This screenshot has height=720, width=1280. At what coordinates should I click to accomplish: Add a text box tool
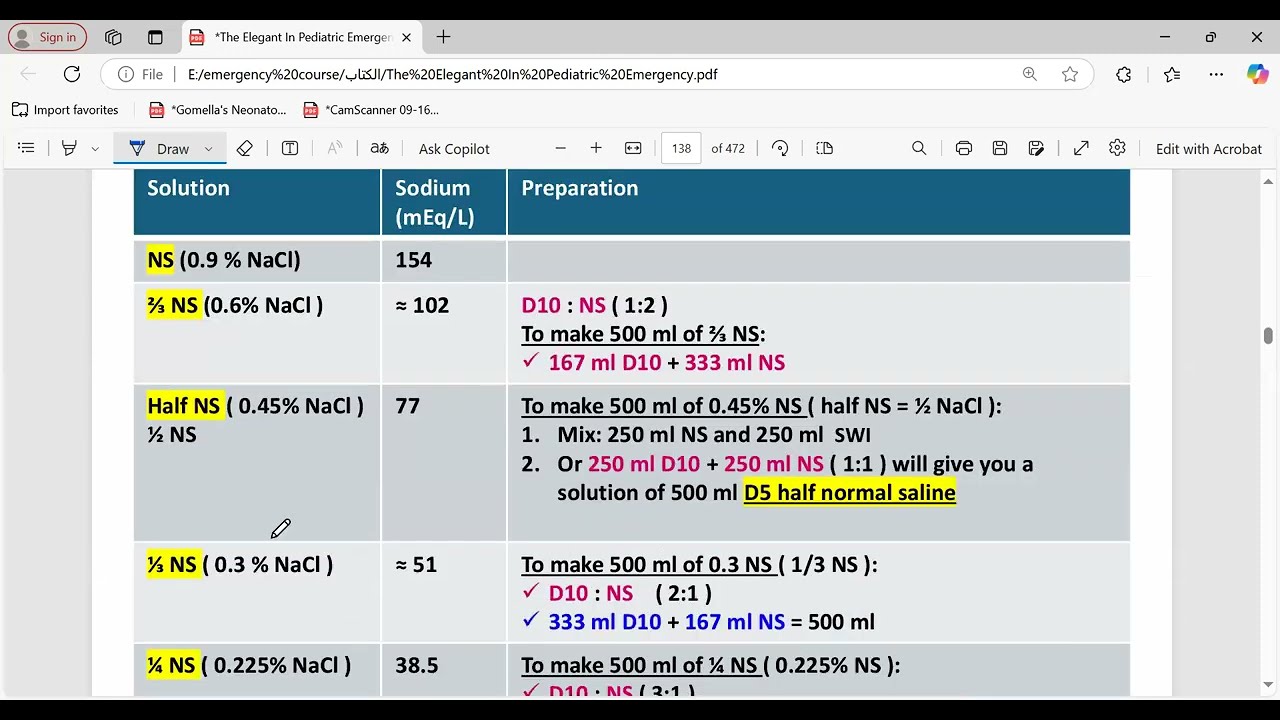(x=290, y=148)
